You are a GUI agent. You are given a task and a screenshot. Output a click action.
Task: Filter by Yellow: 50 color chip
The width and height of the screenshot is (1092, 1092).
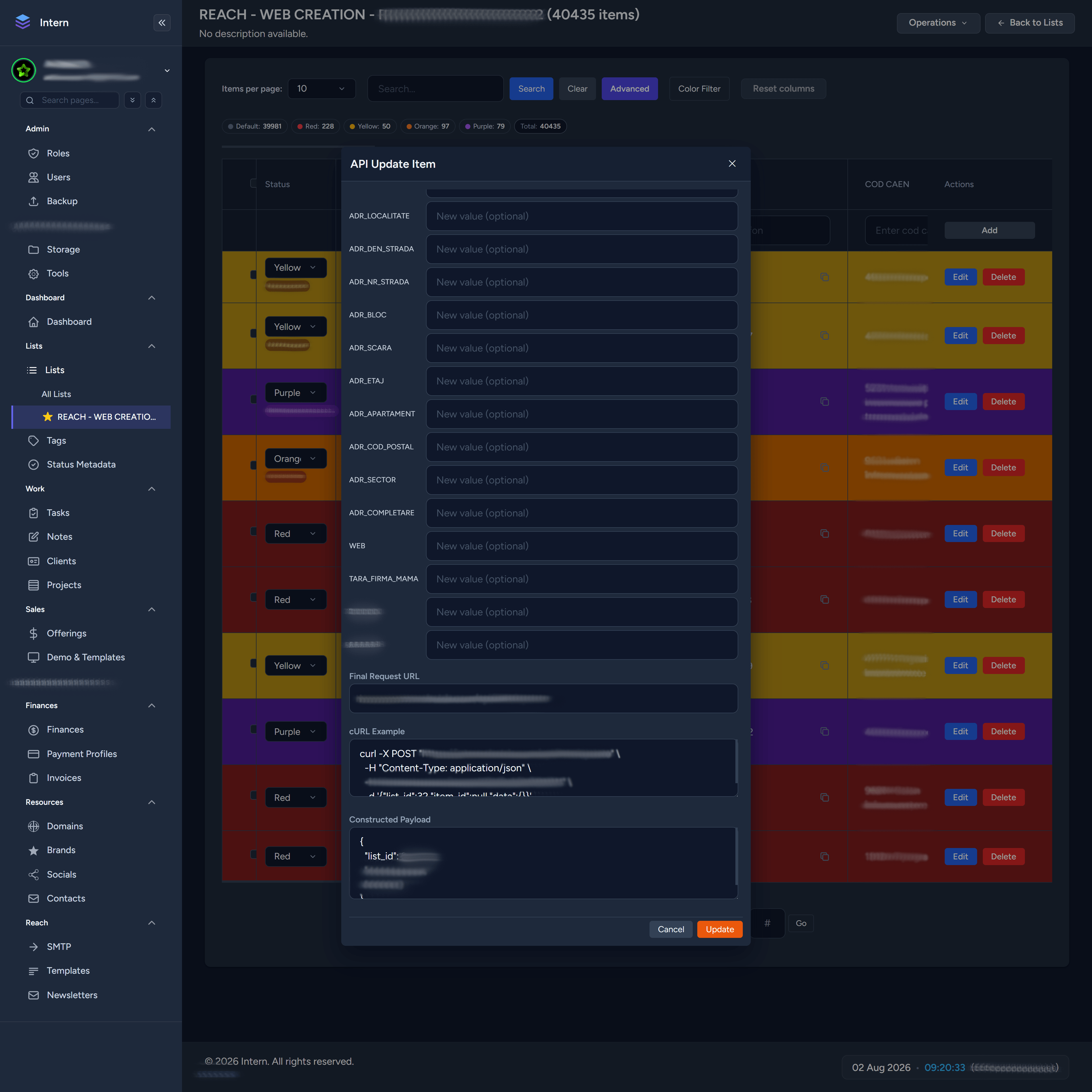(370, 126)
